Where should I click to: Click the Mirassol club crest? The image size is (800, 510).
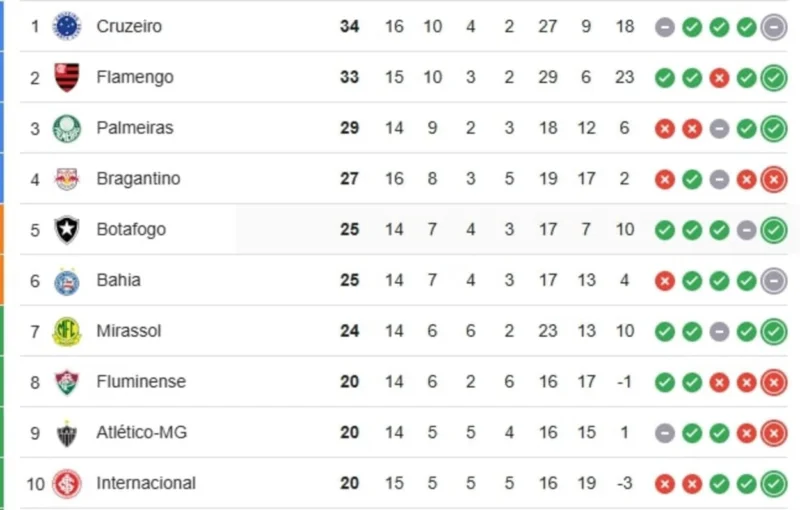[67, 331]
